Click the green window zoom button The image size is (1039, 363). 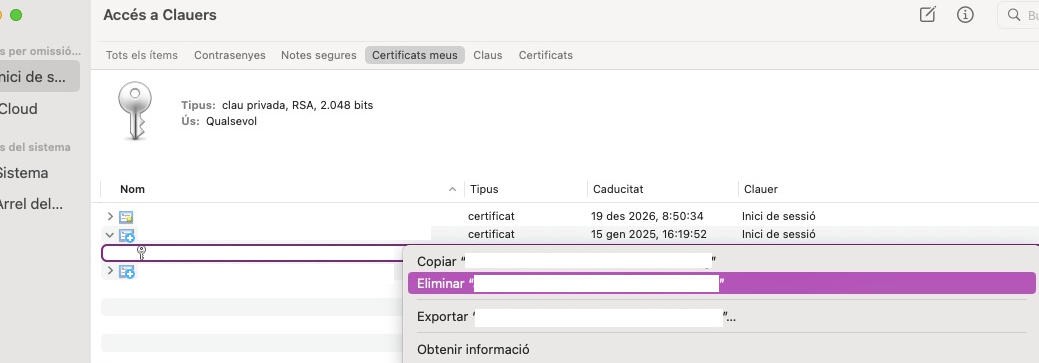[x=16, y=15]
